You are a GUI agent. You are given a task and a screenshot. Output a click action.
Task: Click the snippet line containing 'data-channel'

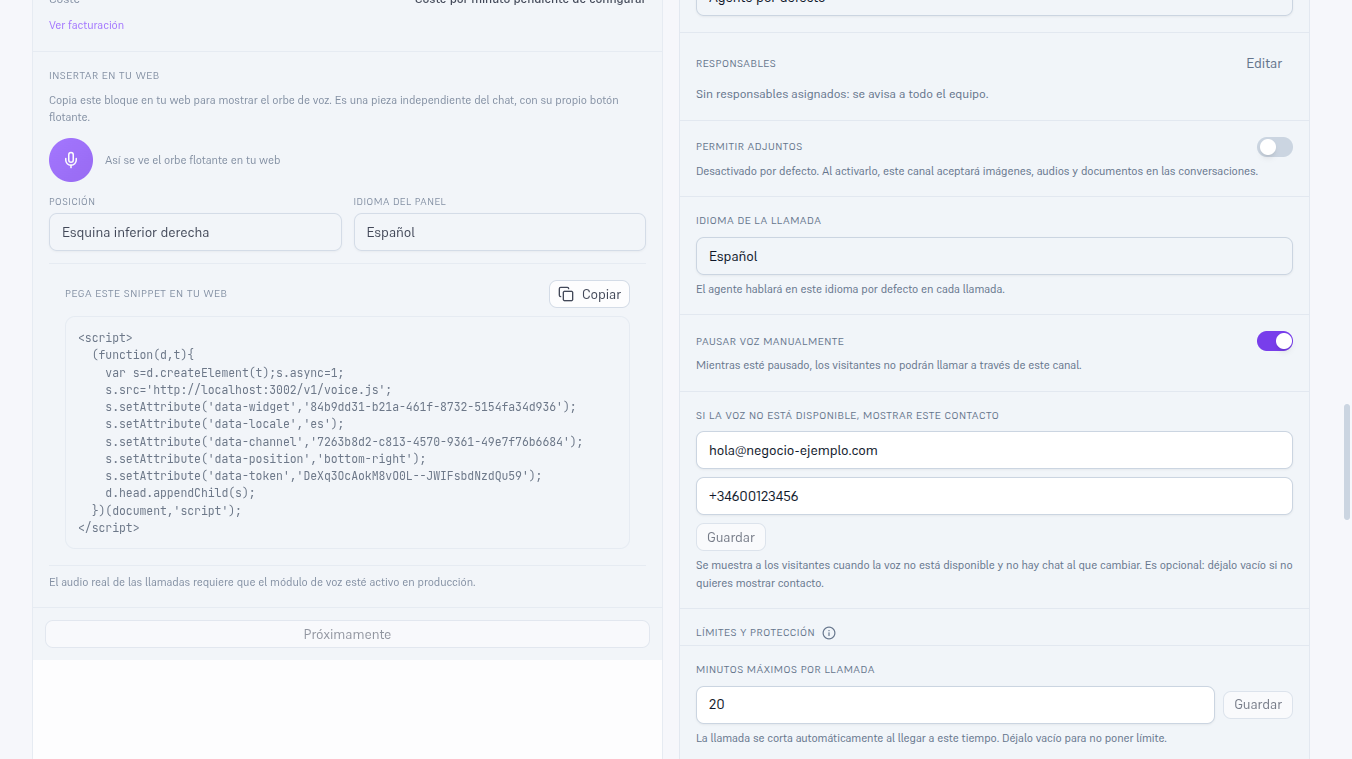[344, 441]
